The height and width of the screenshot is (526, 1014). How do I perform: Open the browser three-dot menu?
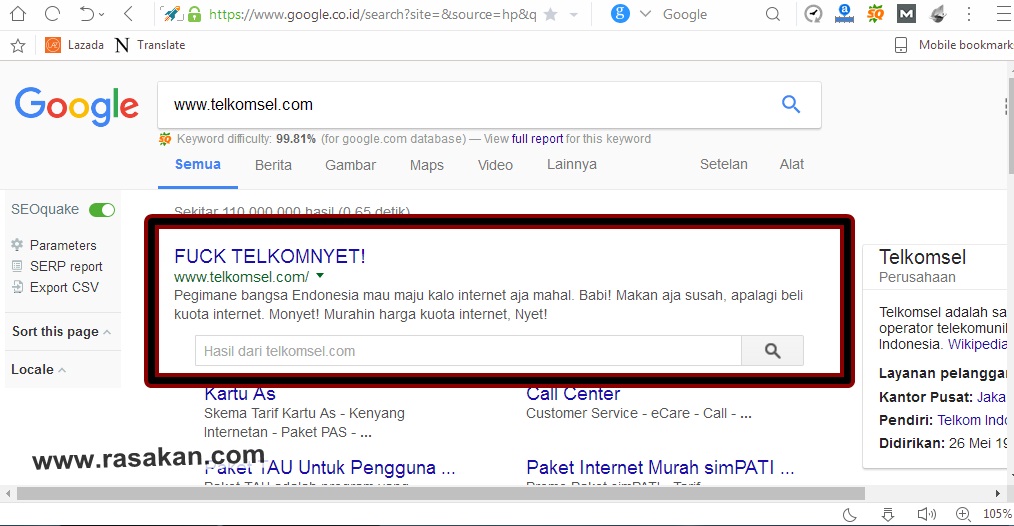(969, 14)
